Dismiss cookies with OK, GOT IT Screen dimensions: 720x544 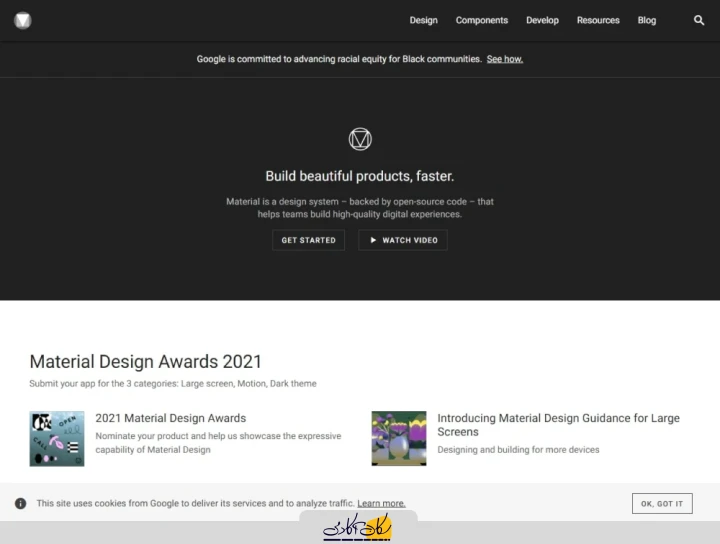pos(662,503)
